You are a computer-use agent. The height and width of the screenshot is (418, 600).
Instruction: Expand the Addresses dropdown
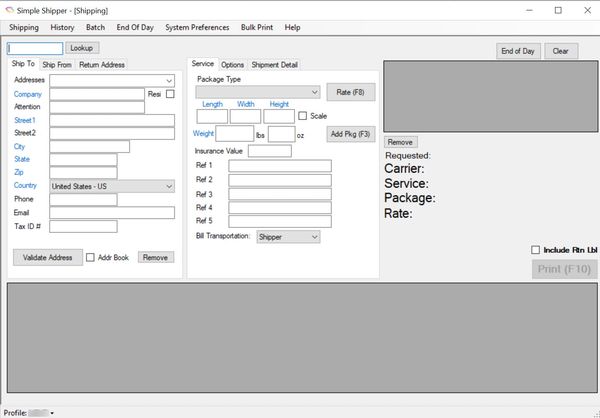(x=169, y=80)
